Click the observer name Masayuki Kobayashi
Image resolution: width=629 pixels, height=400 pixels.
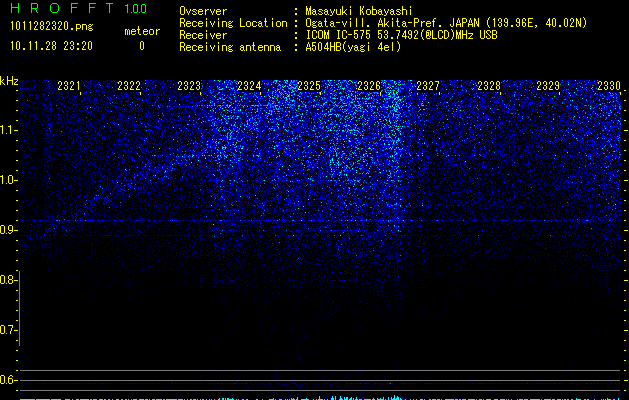(359, 11)
